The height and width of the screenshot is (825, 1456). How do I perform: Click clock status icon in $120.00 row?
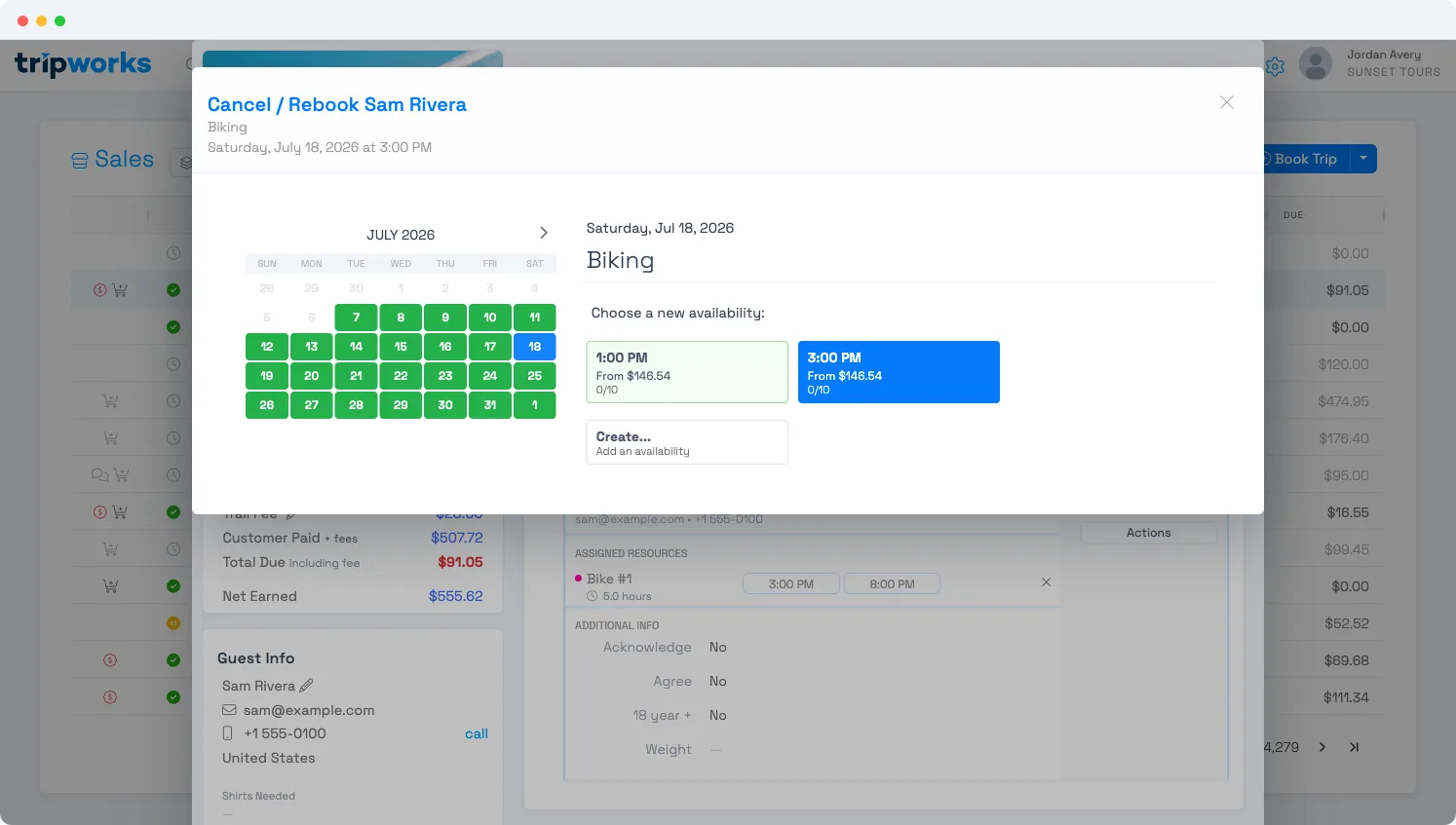tap(173, 364)
